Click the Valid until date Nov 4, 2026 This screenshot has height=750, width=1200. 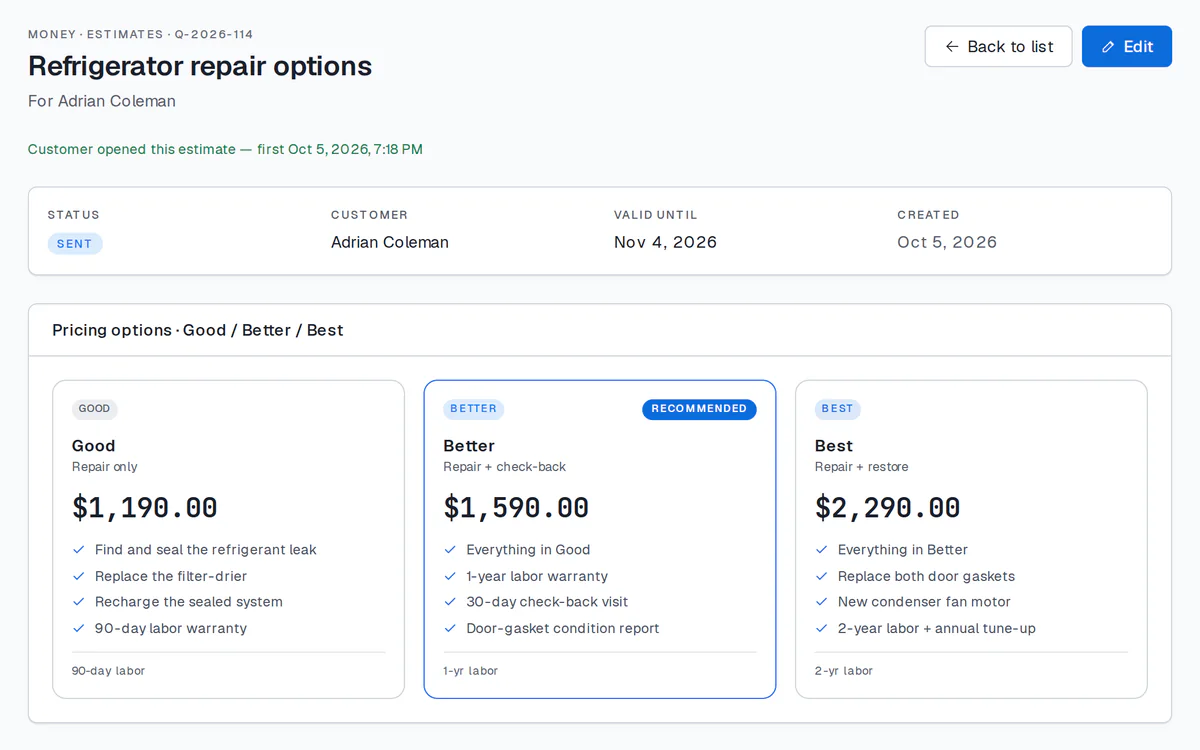tap(665, 242)
